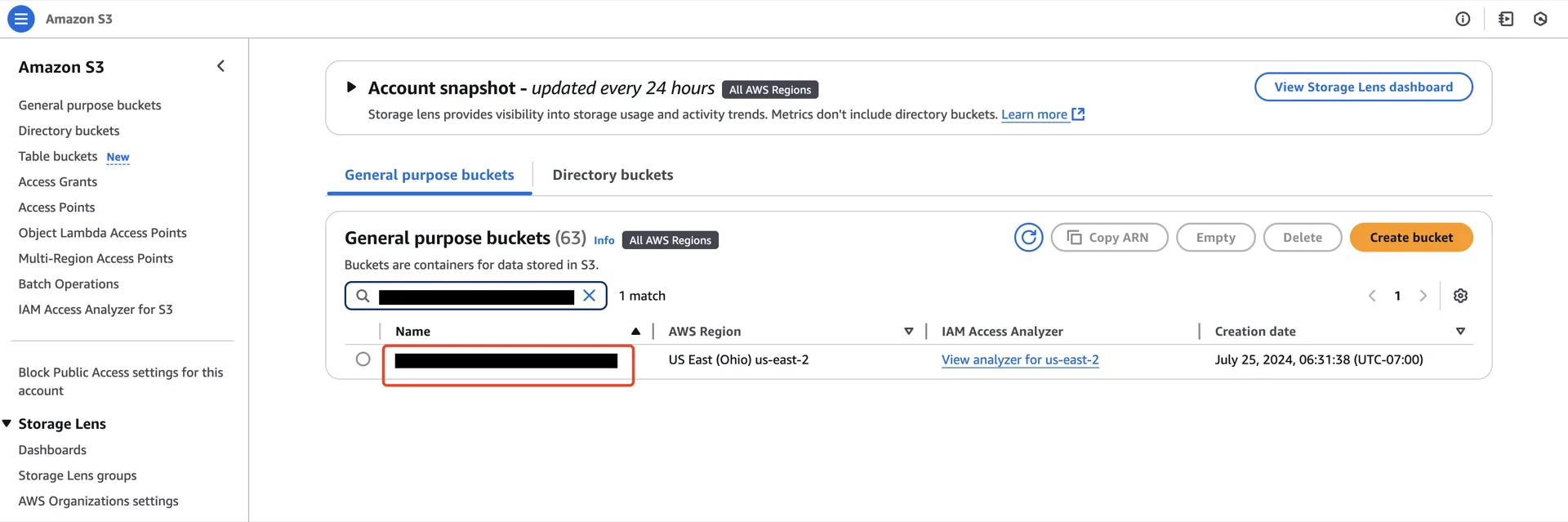Open Access Points in sidebar
1568x522 pixels.
point(56,207)
